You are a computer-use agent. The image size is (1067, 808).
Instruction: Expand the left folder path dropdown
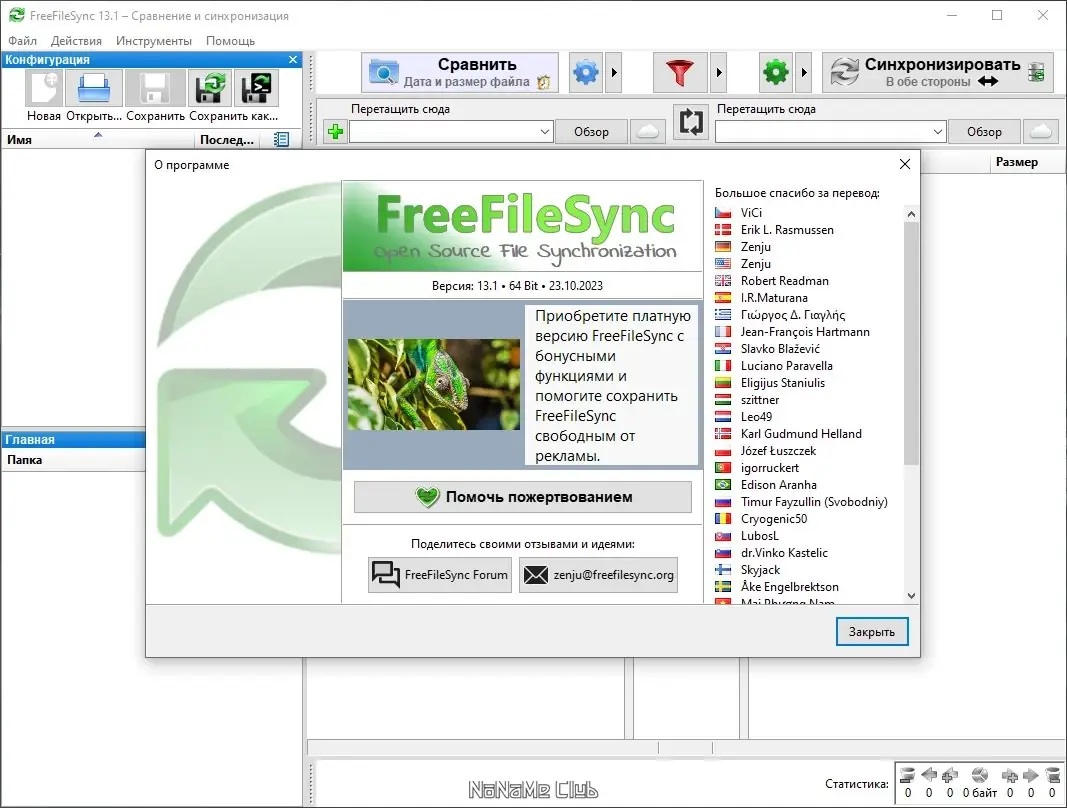click(544, 132)
